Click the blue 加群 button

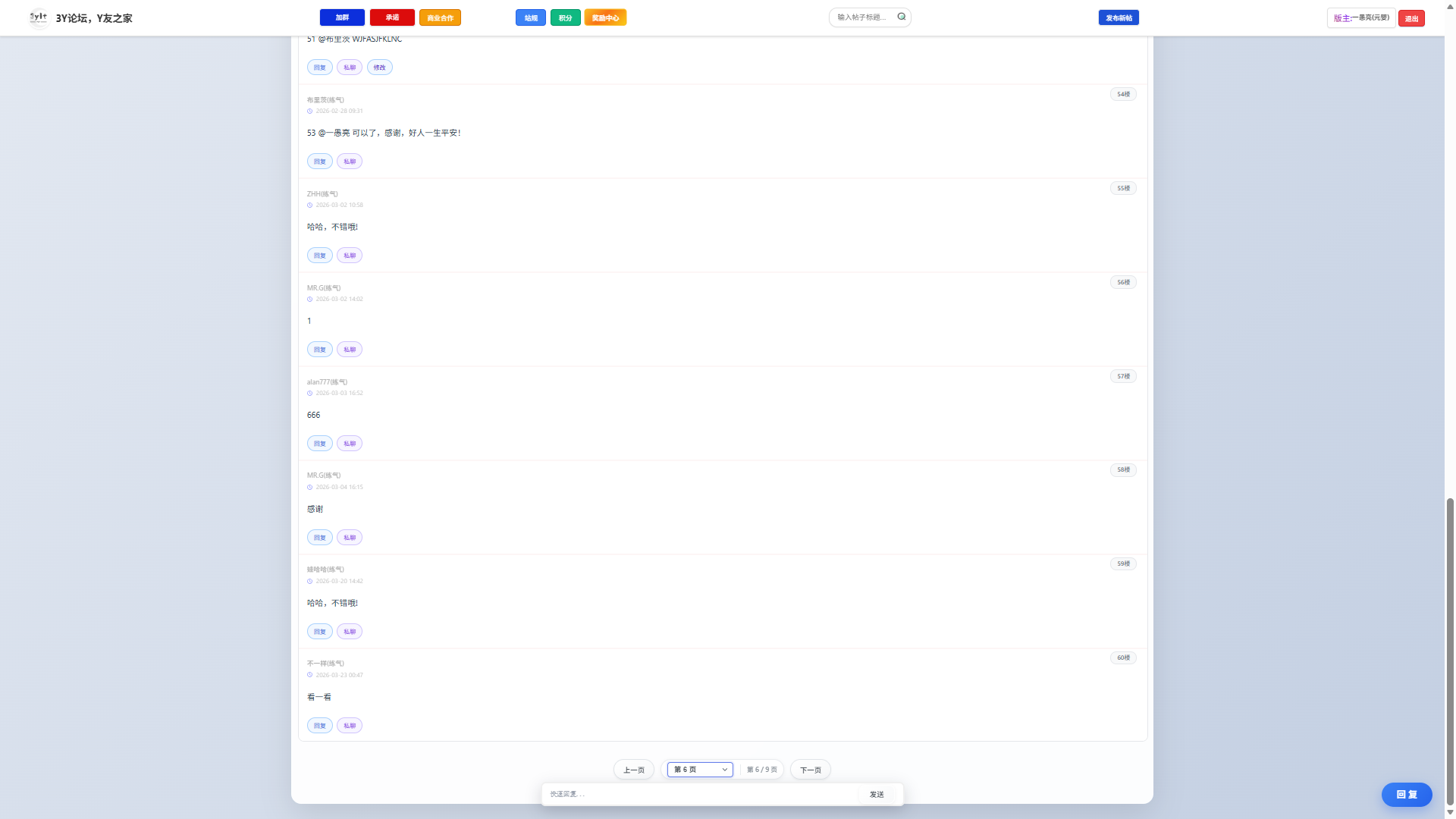(x=342, y=17)
